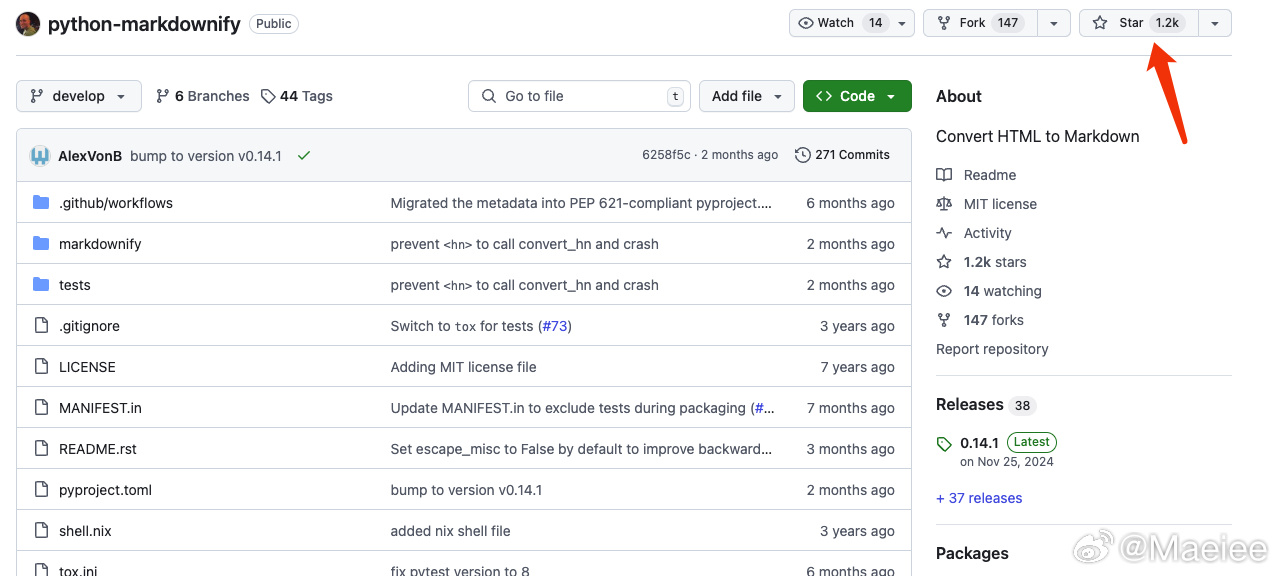Screen dimensions: 1279x576
Task: Expand the Fork options dropdown arrow
Action: tap(1054, 23)
